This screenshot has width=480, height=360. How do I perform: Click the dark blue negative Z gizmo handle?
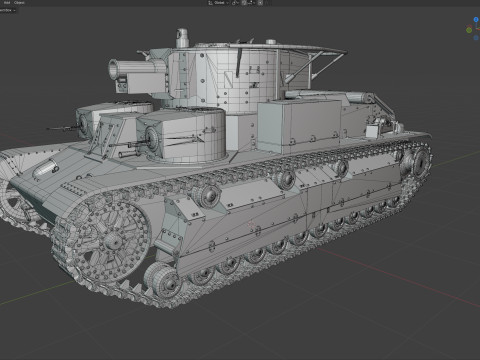coord(477,38)
